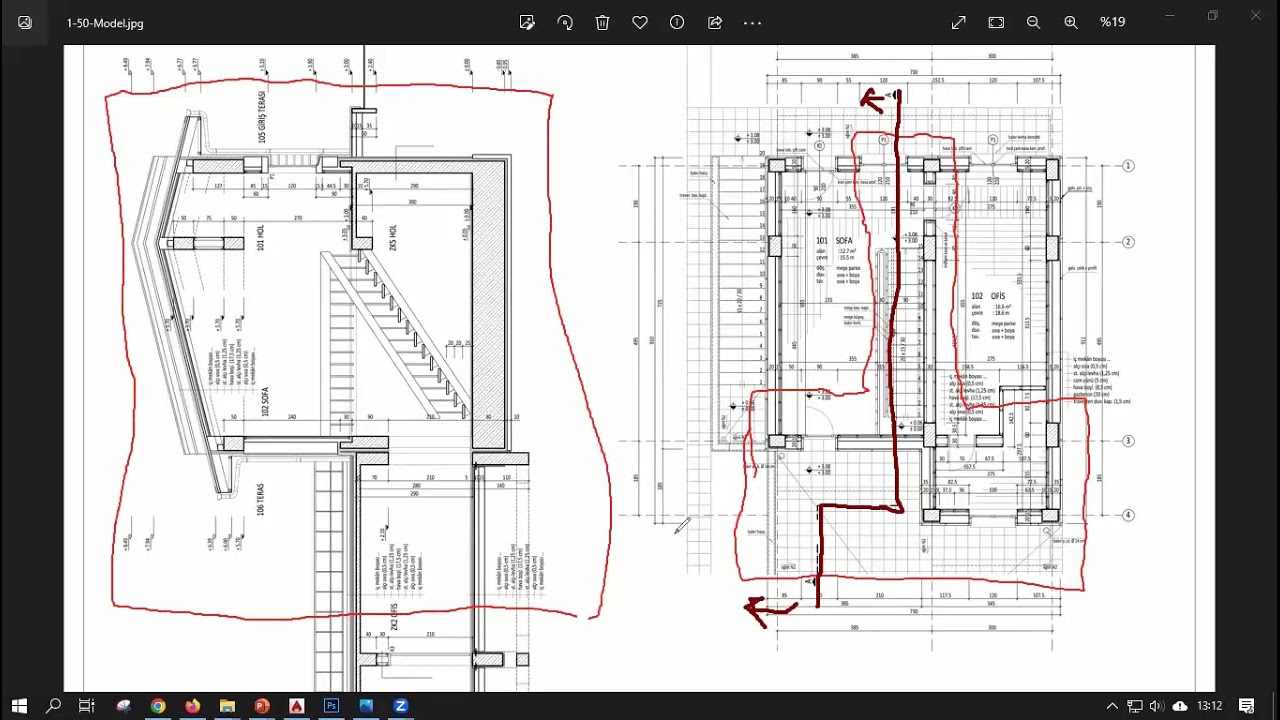Image resolution: width=1280 pixels, height=720 pixels.
Task: Switch to AutoCAD on the taskbar
Action: (x=297, y=706)
